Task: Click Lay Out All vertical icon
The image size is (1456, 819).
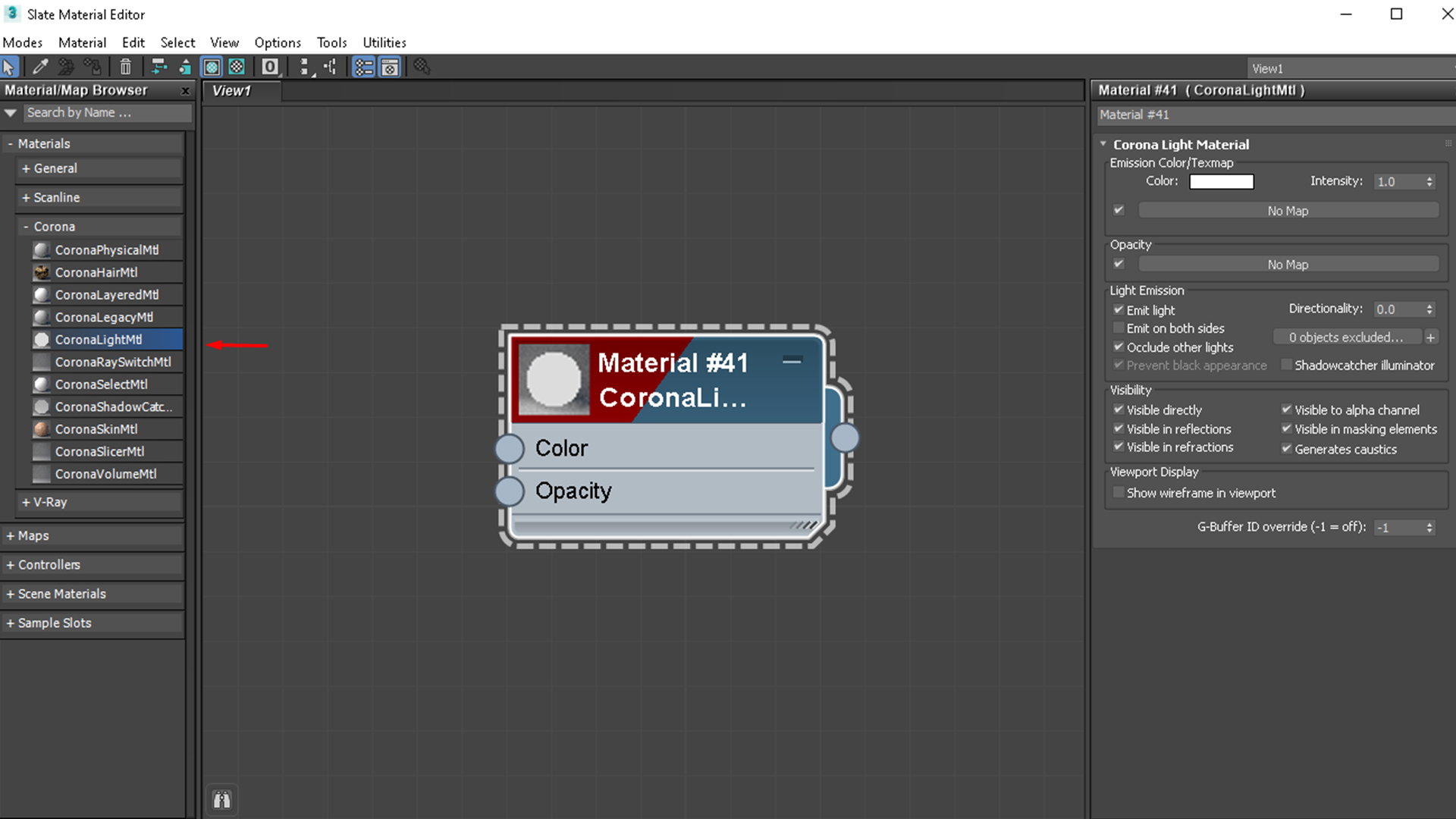Action: pos(305,67)
